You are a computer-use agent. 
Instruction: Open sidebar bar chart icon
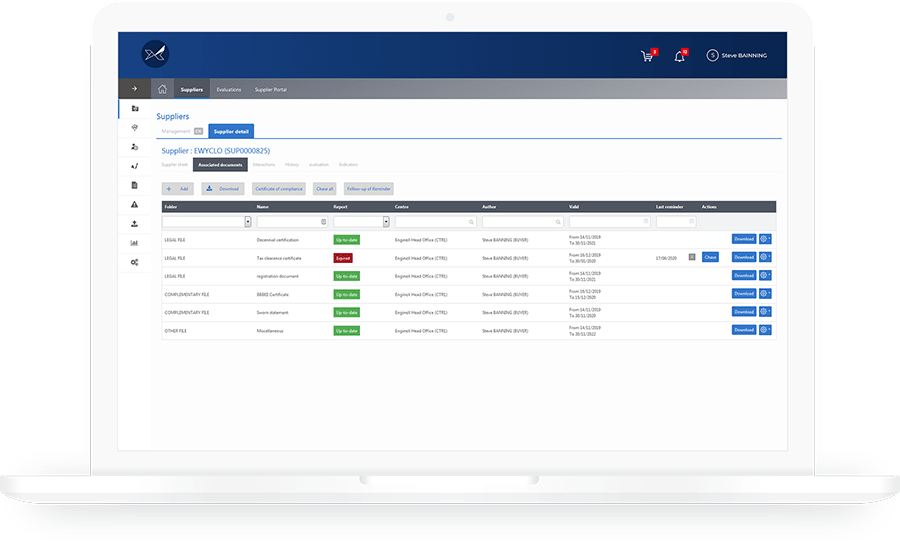[134, 243]
